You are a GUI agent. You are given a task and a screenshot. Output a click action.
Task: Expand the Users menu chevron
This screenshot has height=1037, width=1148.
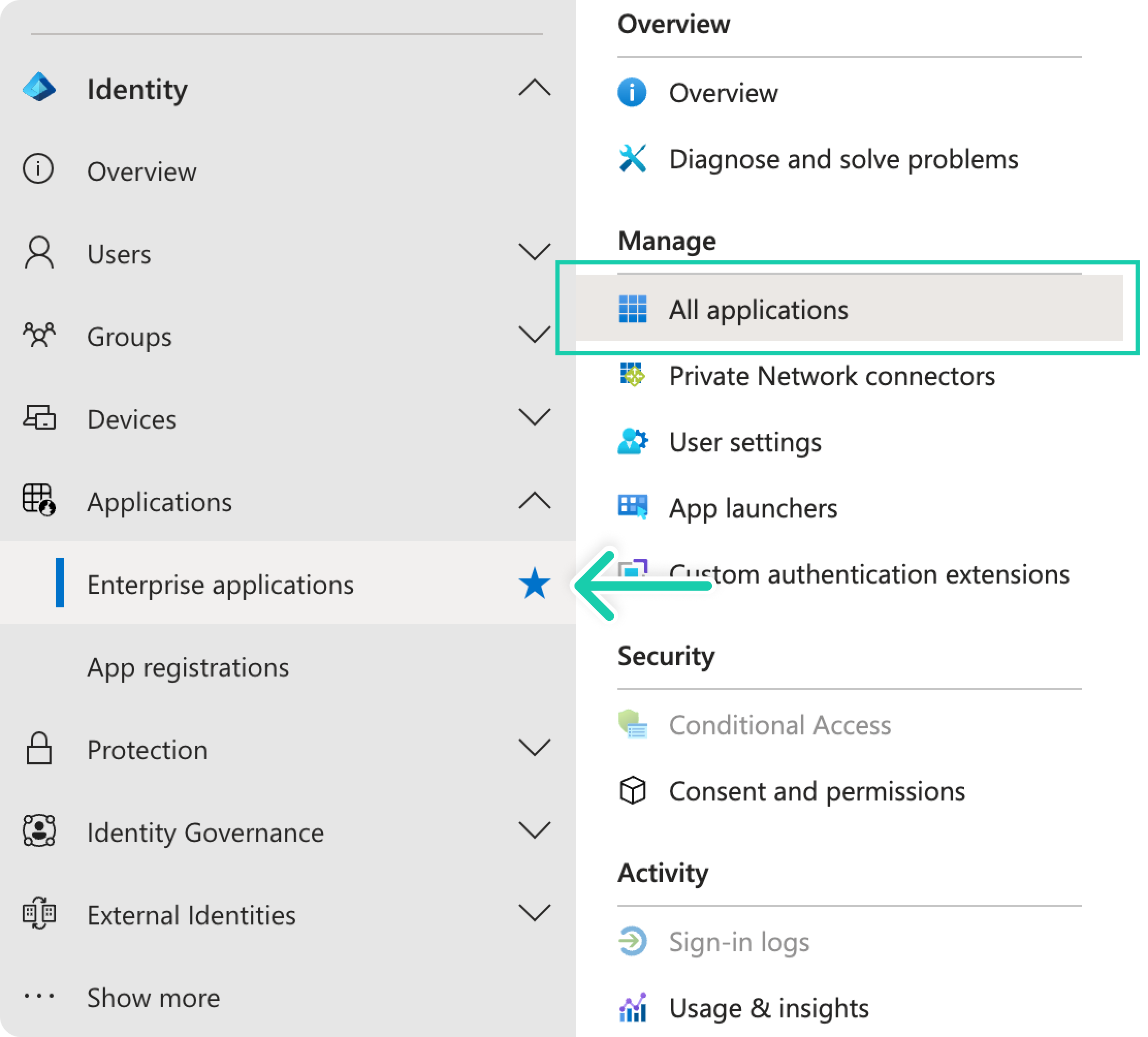coord(534,252)
